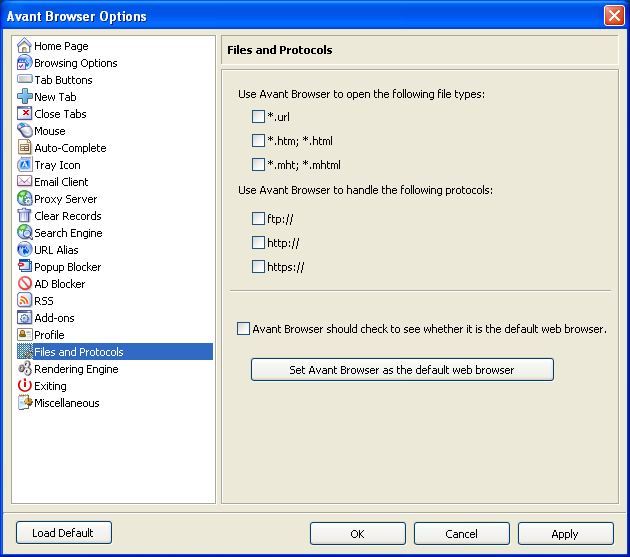Click the New Tab plus icon
The height and width of the screenshot is (557, 630).
tap(24, 97)
